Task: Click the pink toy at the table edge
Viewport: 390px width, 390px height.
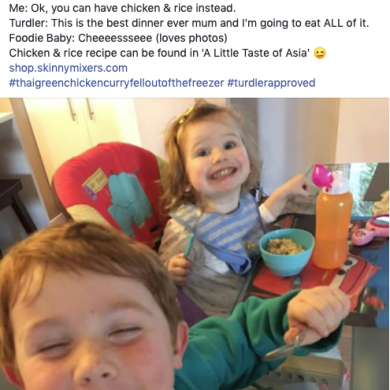Action: point(371,230)
